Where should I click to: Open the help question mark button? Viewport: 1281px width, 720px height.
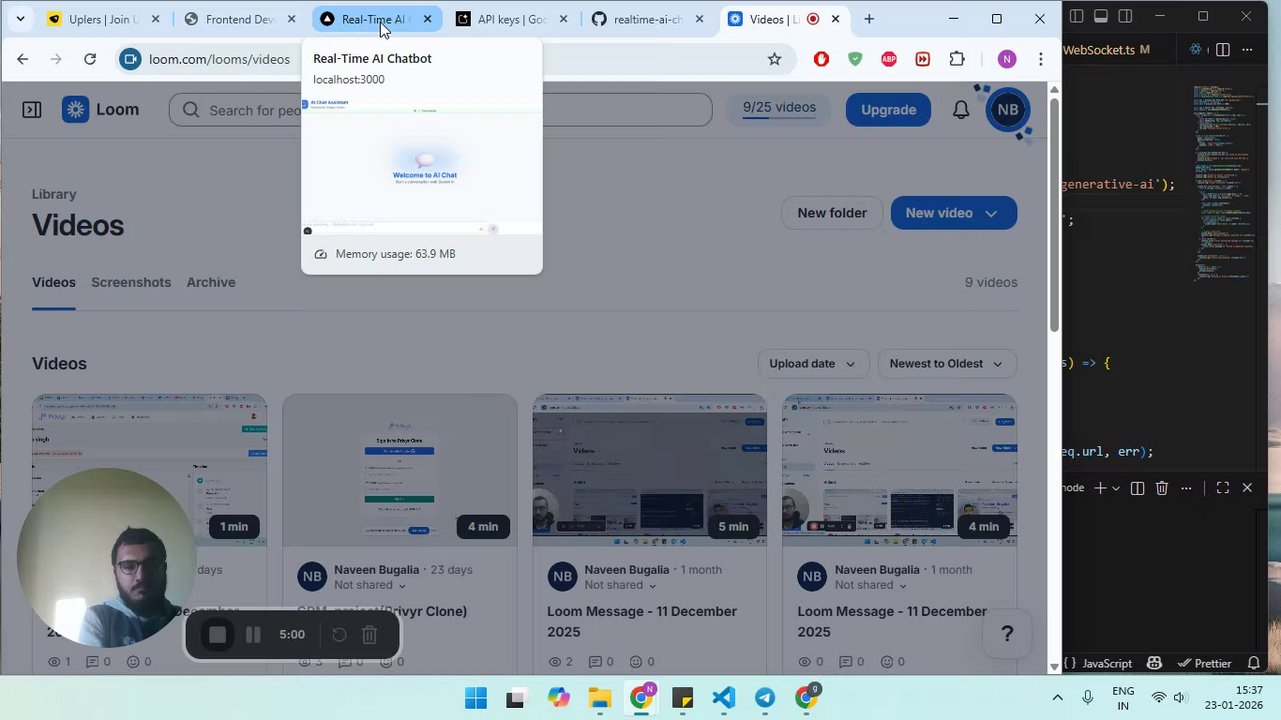[1007, 634]
